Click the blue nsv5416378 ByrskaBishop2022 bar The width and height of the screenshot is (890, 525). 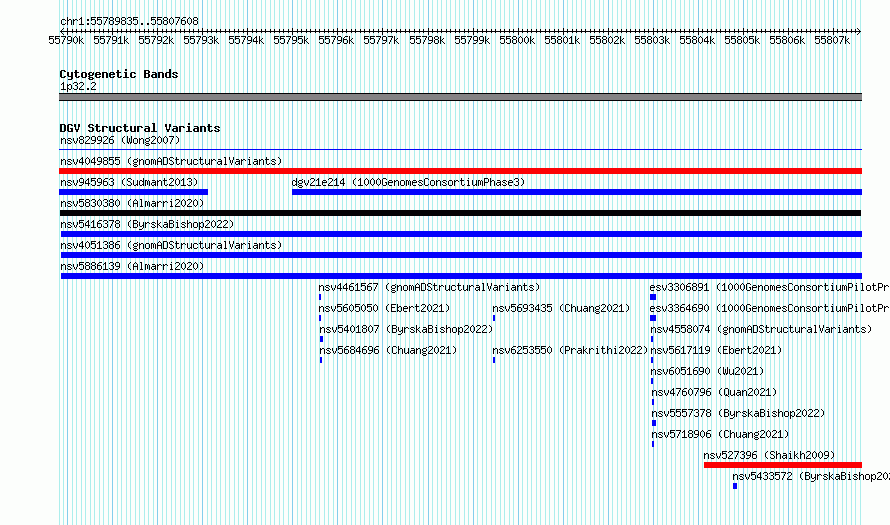click(461, 234)
